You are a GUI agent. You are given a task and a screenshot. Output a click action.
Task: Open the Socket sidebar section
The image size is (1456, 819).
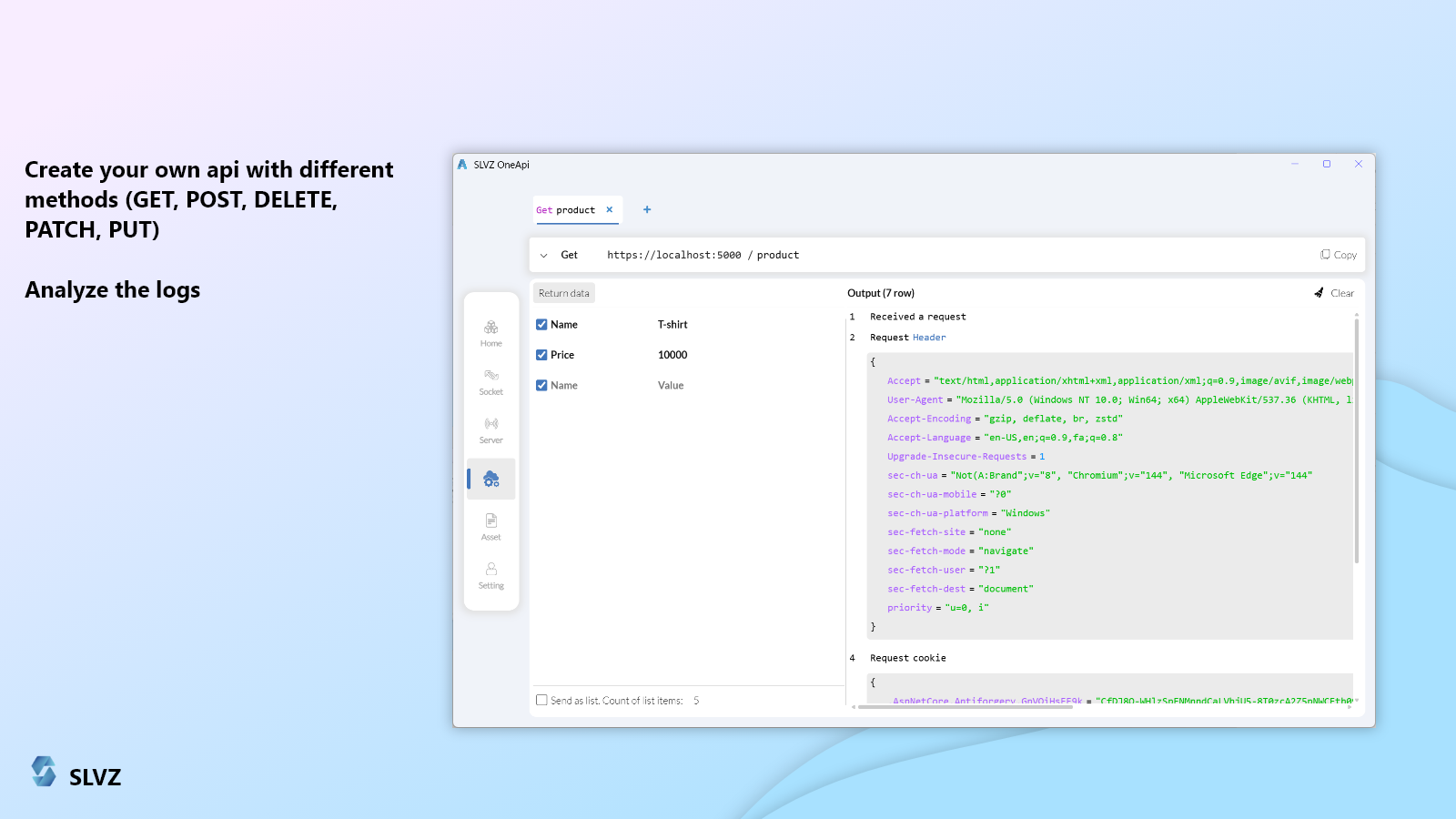click(490, 381)
